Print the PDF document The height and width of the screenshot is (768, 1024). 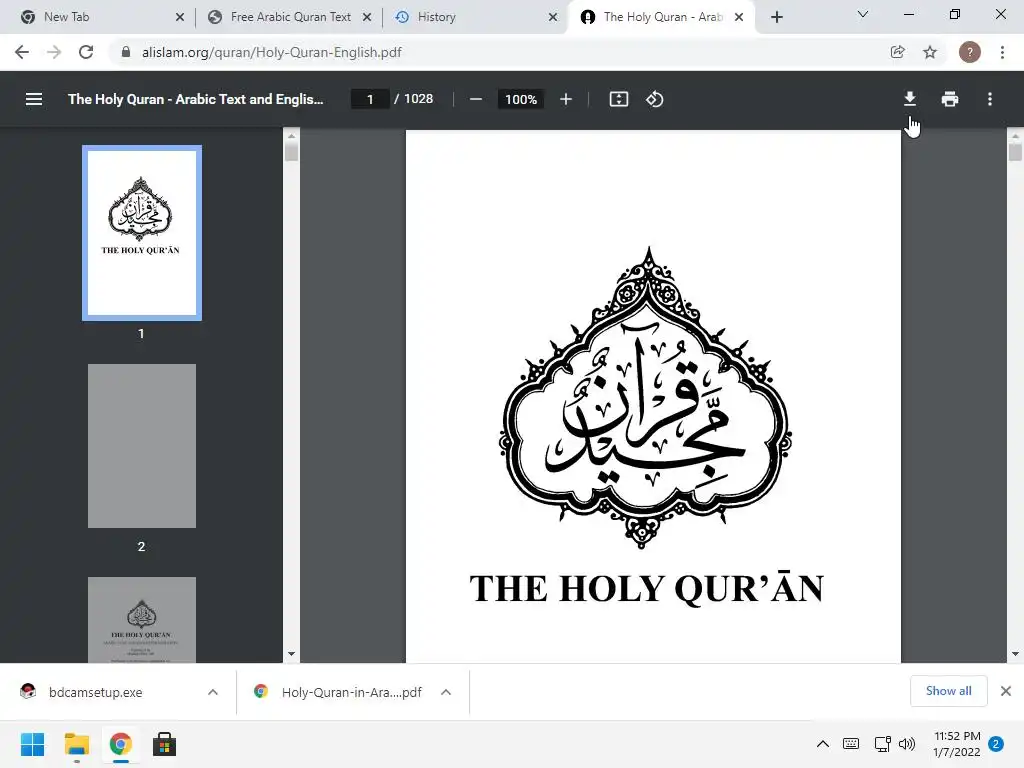[x=950, y=99]
